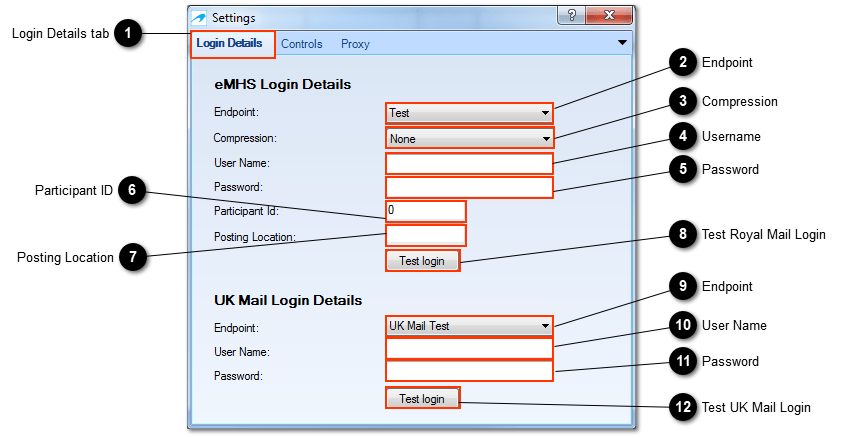Click Test login under UK Mail Login Details
This screenshot has width=842, height=438.
point(423,398)
